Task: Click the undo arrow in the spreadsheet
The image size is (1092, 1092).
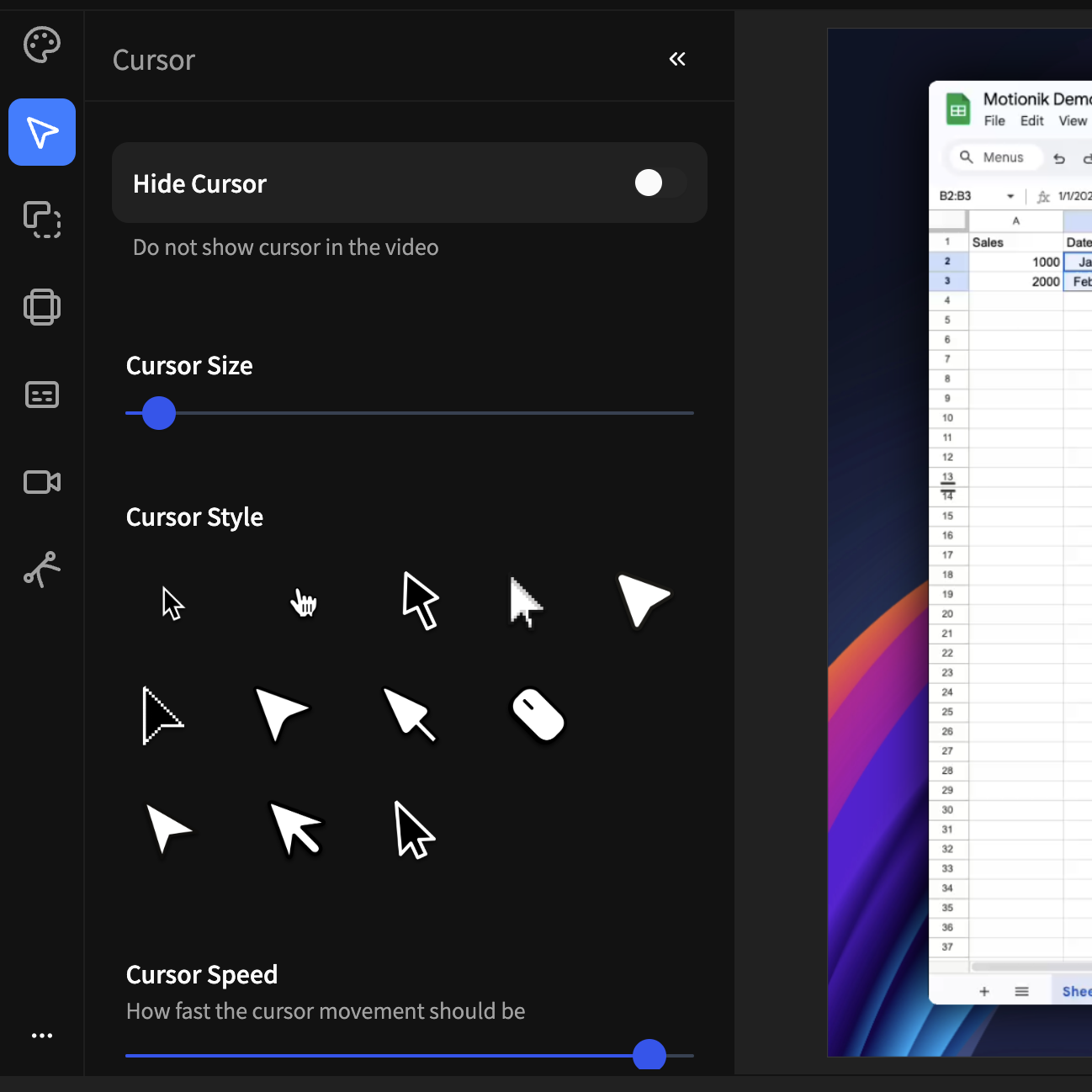Action: point(1058,158)
